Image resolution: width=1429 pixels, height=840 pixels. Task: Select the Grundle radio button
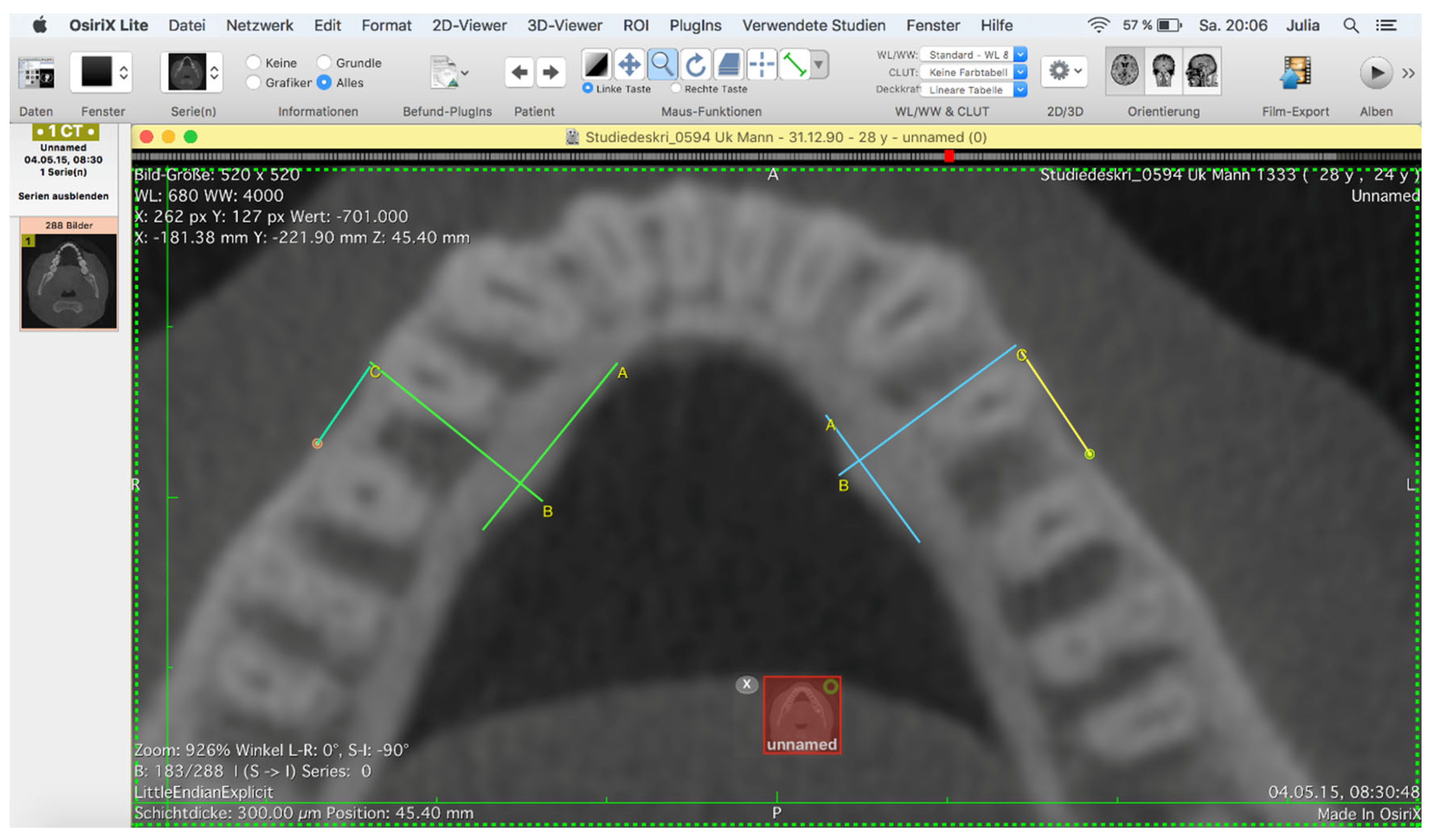(x=324, y=62)
